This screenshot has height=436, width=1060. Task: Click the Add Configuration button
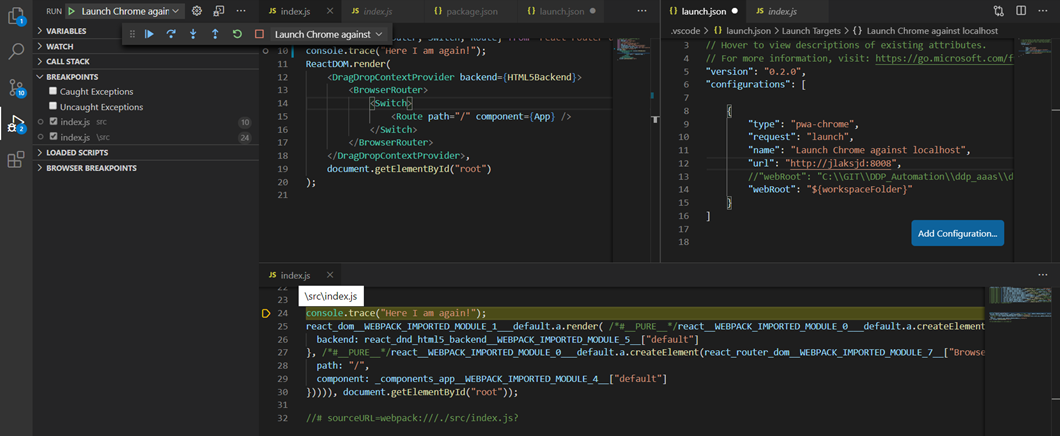pos(957,233)
